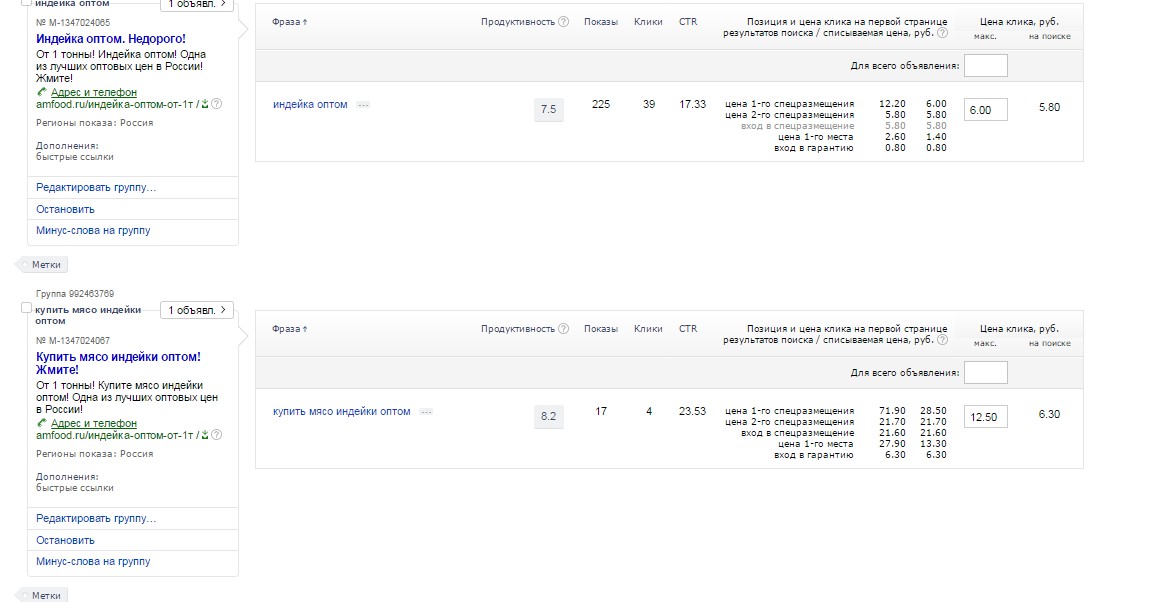Expand the '1 объявл.' button of the second group
This screenshot has height=602, width=1154.
pyautogui.click(x=197, y=310)
